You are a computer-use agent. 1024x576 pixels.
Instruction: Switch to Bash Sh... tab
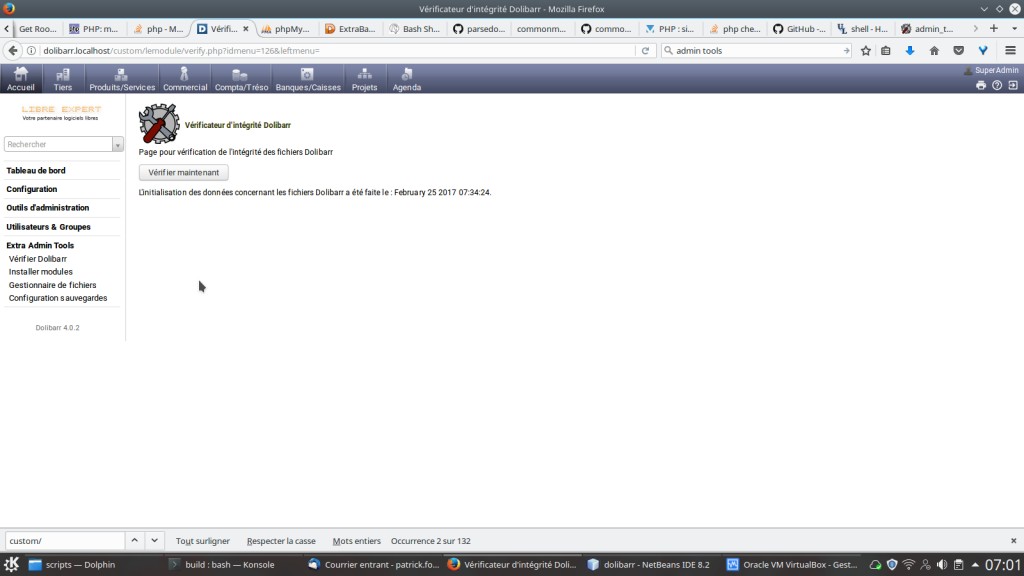(415, 29)
